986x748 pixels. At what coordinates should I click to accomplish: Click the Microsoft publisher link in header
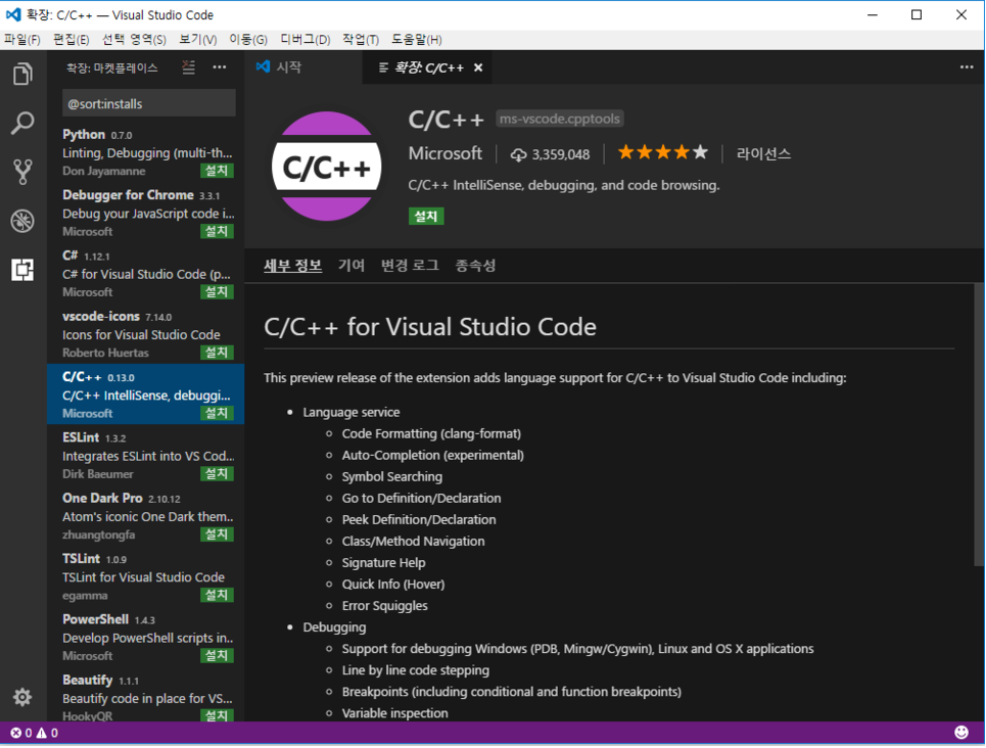point(445,153)
